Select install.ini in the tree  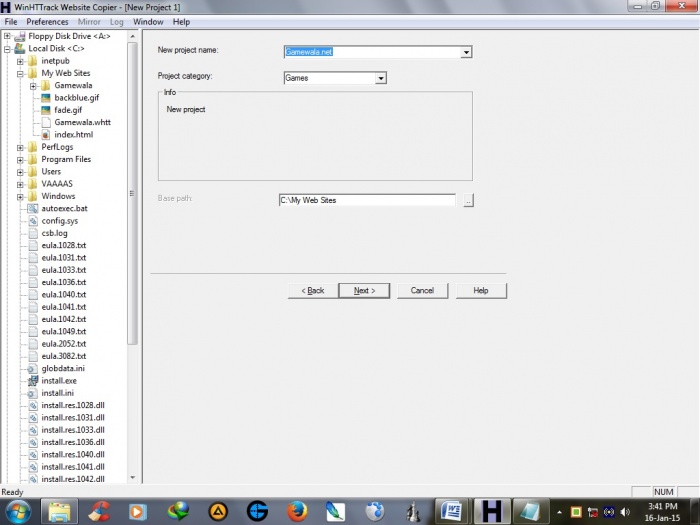58,393
